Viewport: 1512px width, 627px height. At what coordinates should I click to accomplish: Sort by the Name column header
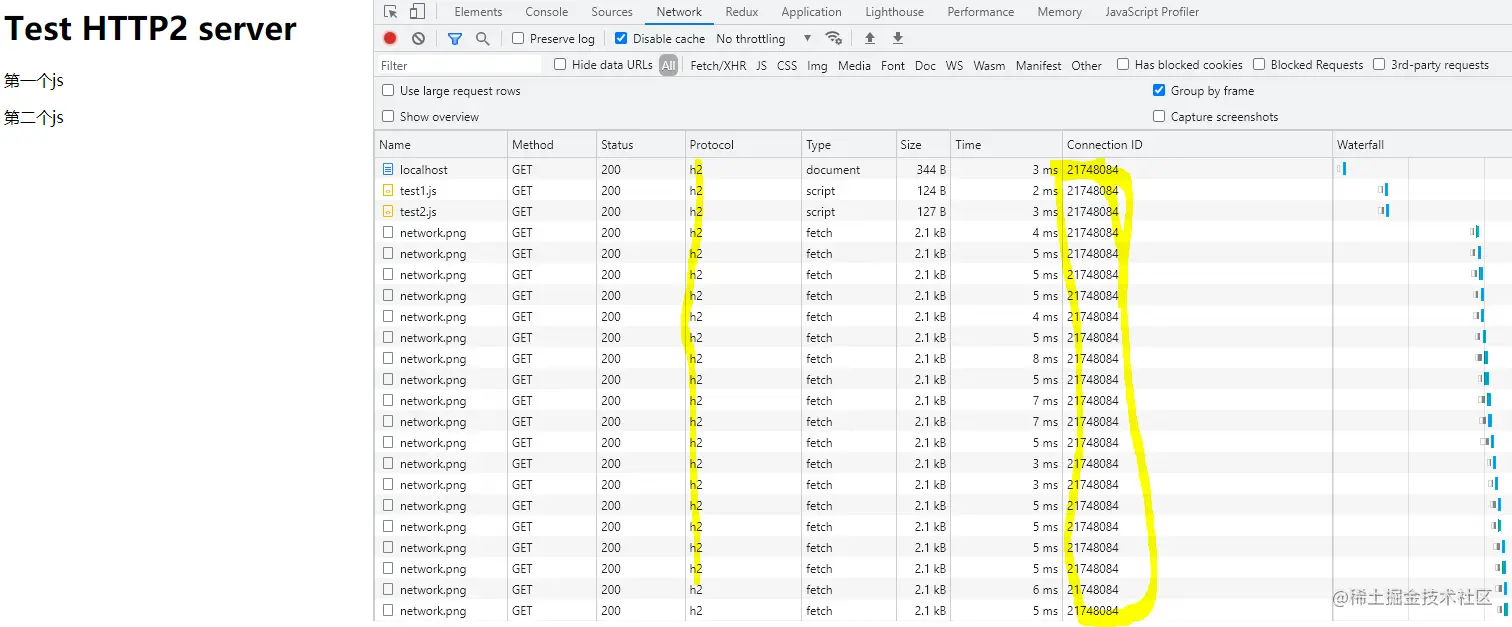(x=441, y=144)
